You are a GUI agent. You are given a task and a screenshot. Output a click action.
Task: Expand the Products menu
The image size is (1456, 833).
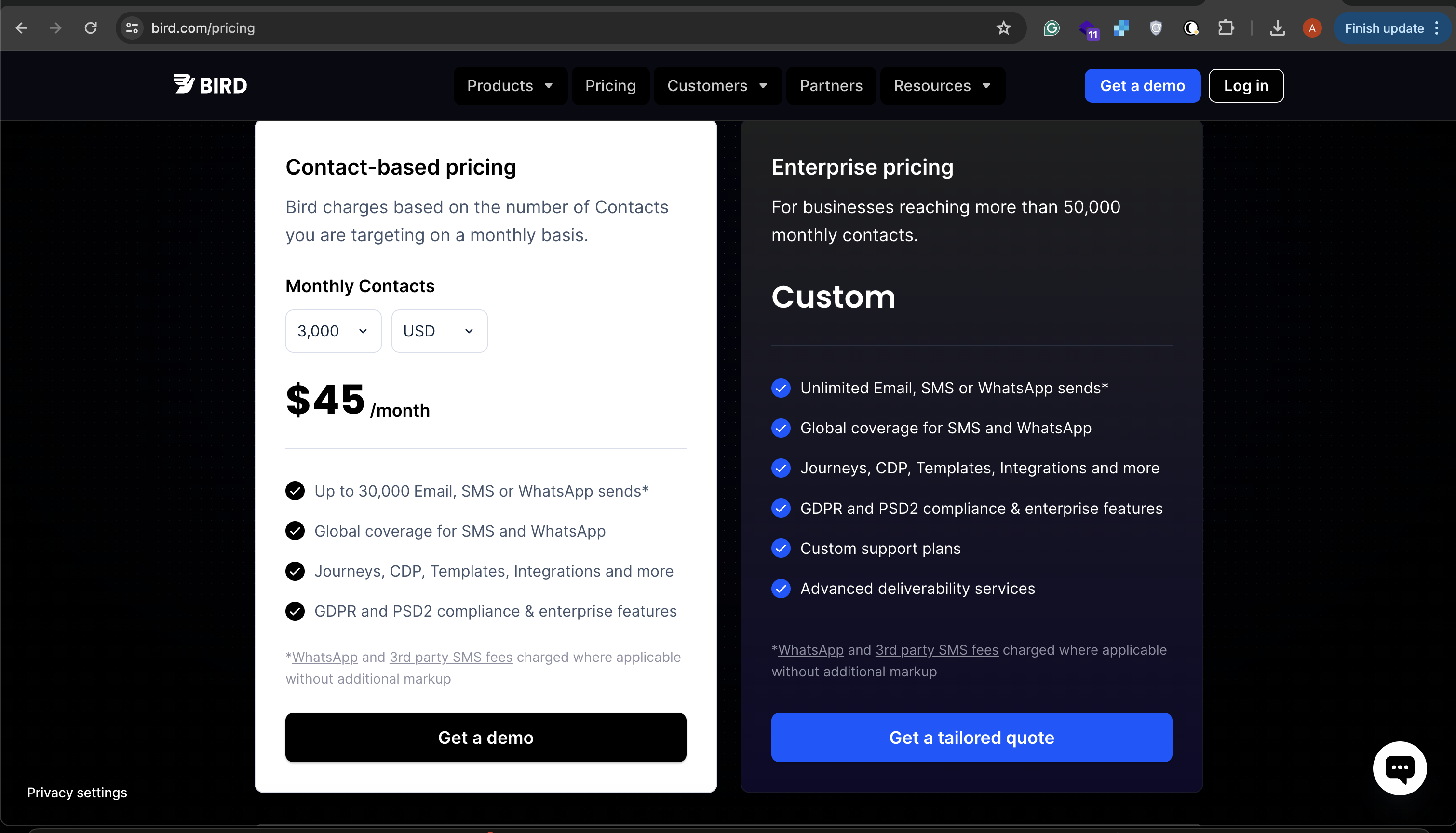(x=510, y=85)
